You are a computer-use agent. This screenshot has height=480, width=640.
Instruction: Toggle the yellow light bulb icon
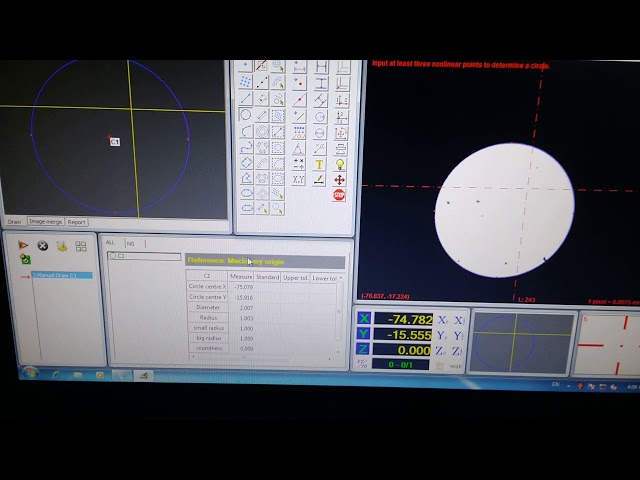click(340, 164)
